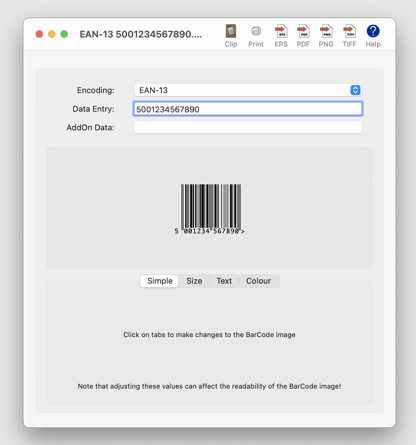Copy barcode with the Clip icon
This screenshot has width=416, height=445.
pos(231,36)
